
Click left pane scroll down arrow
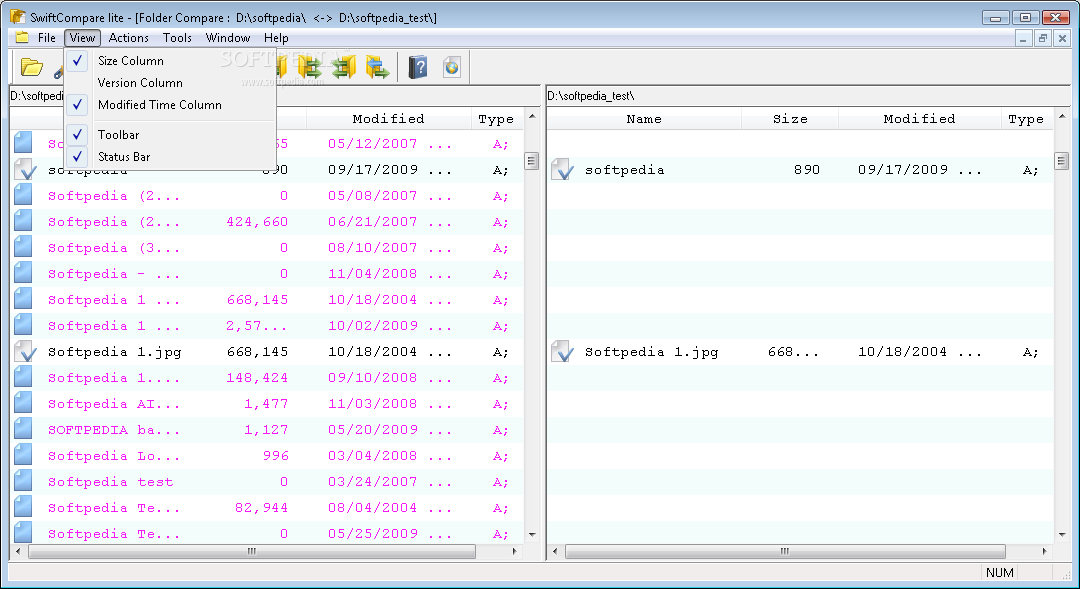pos(532,535)
